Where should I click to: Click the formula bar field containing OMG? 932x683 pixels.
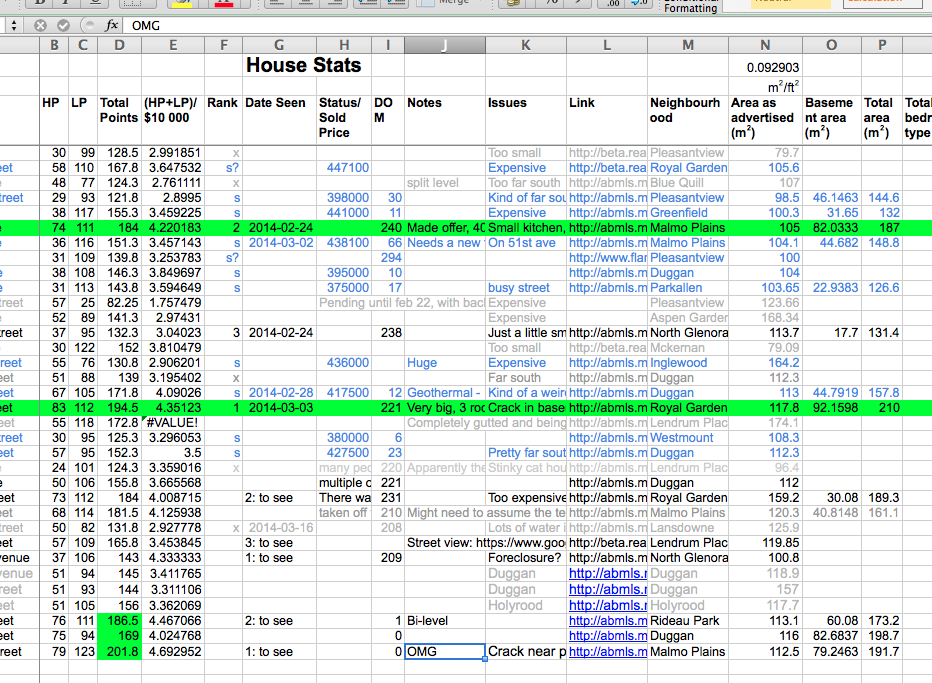click(x=529, y=26)
